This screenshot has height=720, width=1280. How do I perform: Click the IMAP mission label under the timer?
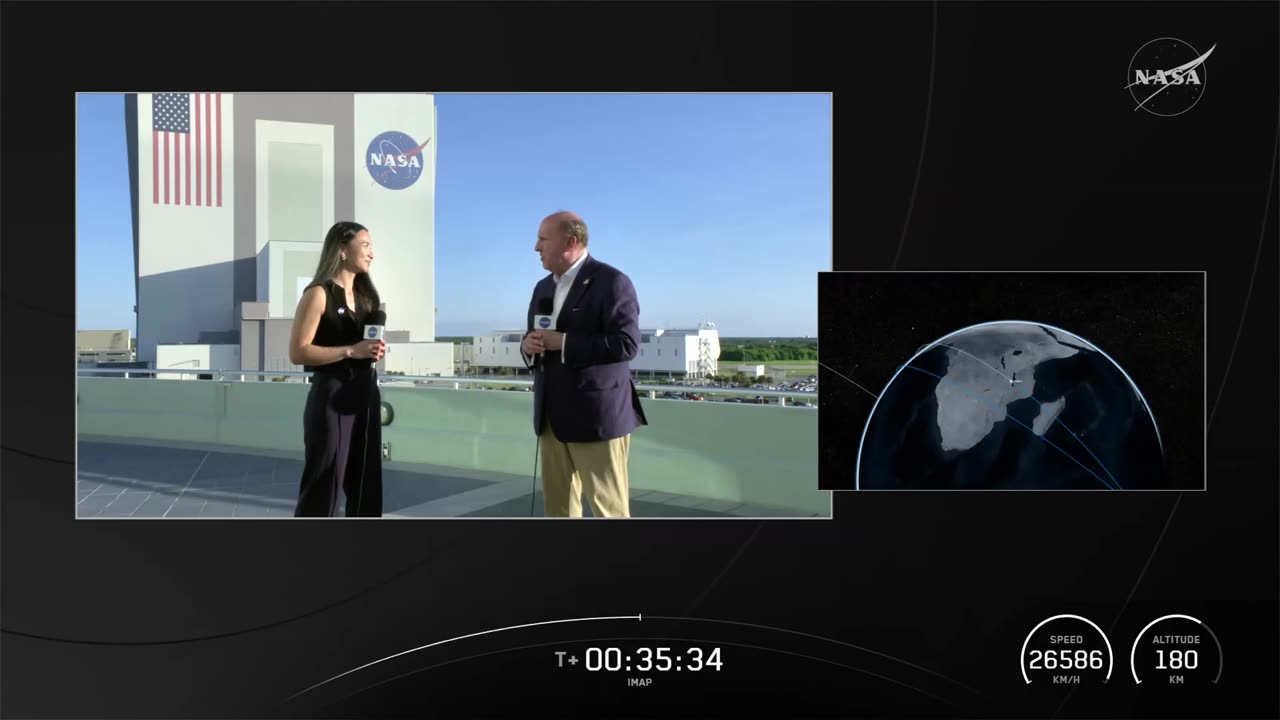coord(639,683)
